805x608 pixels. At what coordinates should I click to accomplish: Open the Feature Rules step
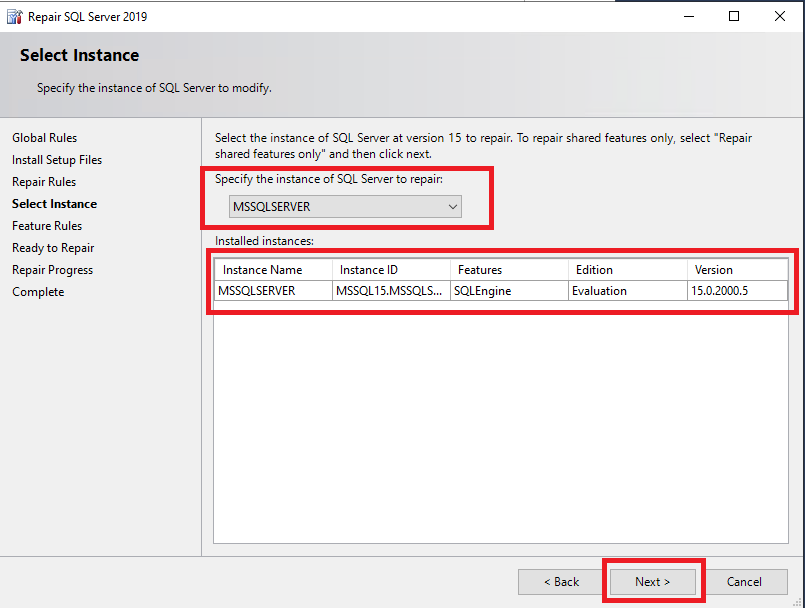tap(47, 226)
